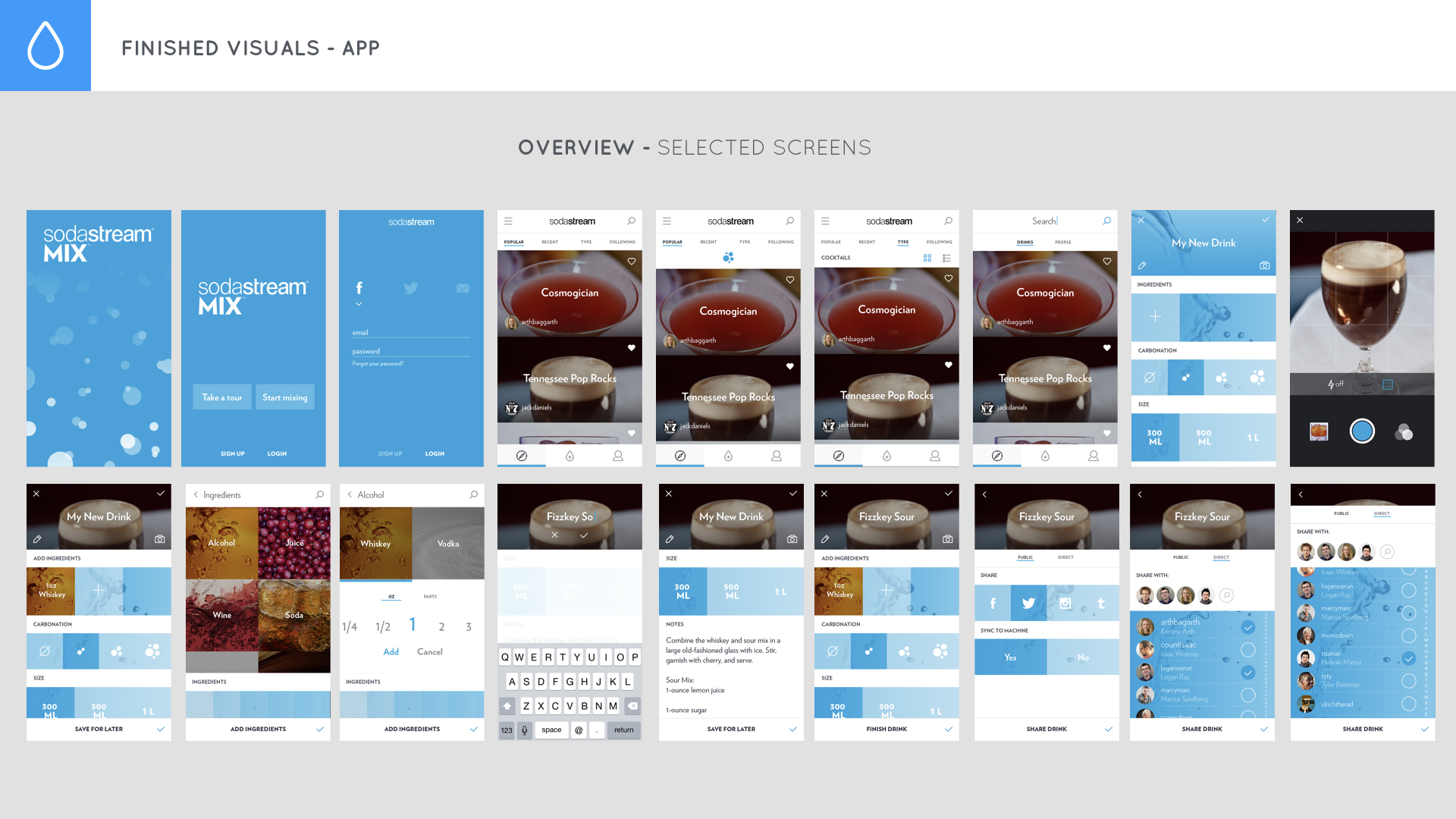Viewport: 1456px width, 819px height.
Task: Tap Tumblr tile on SHARE screen
Action: pos(1101,603)
